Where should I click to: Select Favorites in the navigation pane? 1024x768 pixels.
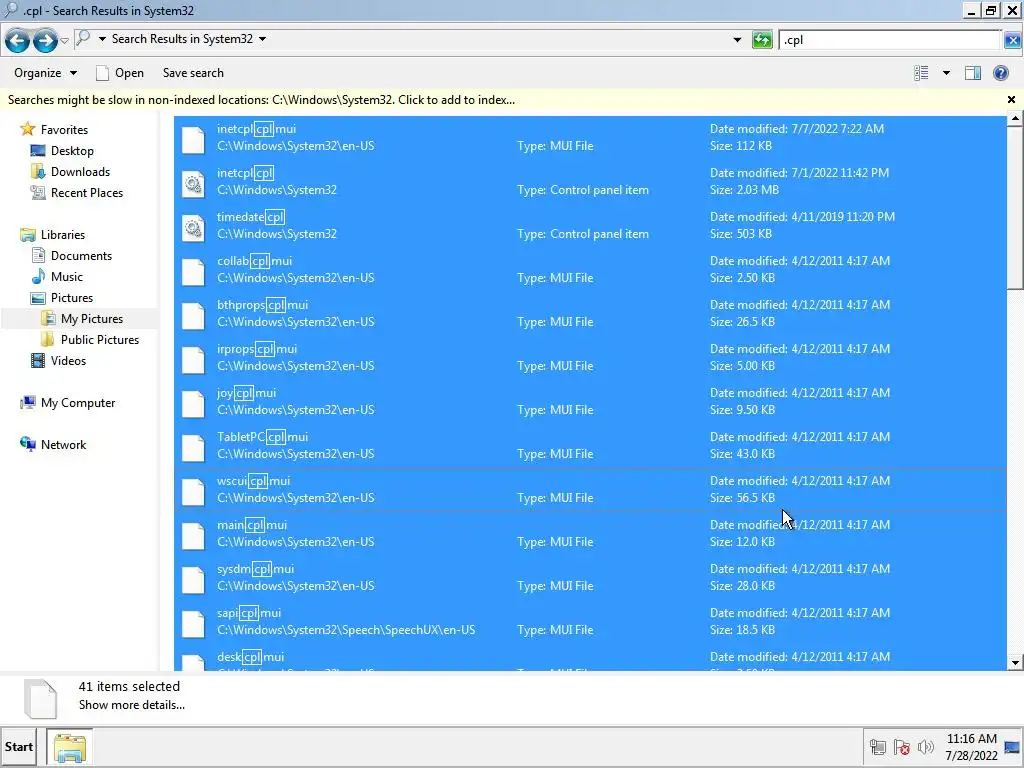click(64, 130)
